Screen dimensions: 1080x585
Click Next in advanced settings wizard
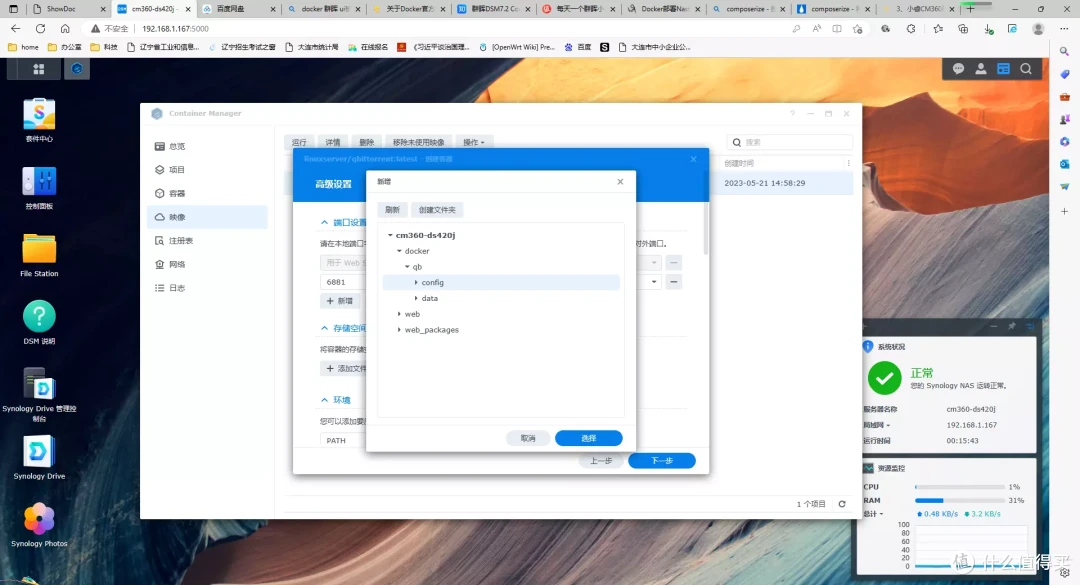click(x=662, y=460)
